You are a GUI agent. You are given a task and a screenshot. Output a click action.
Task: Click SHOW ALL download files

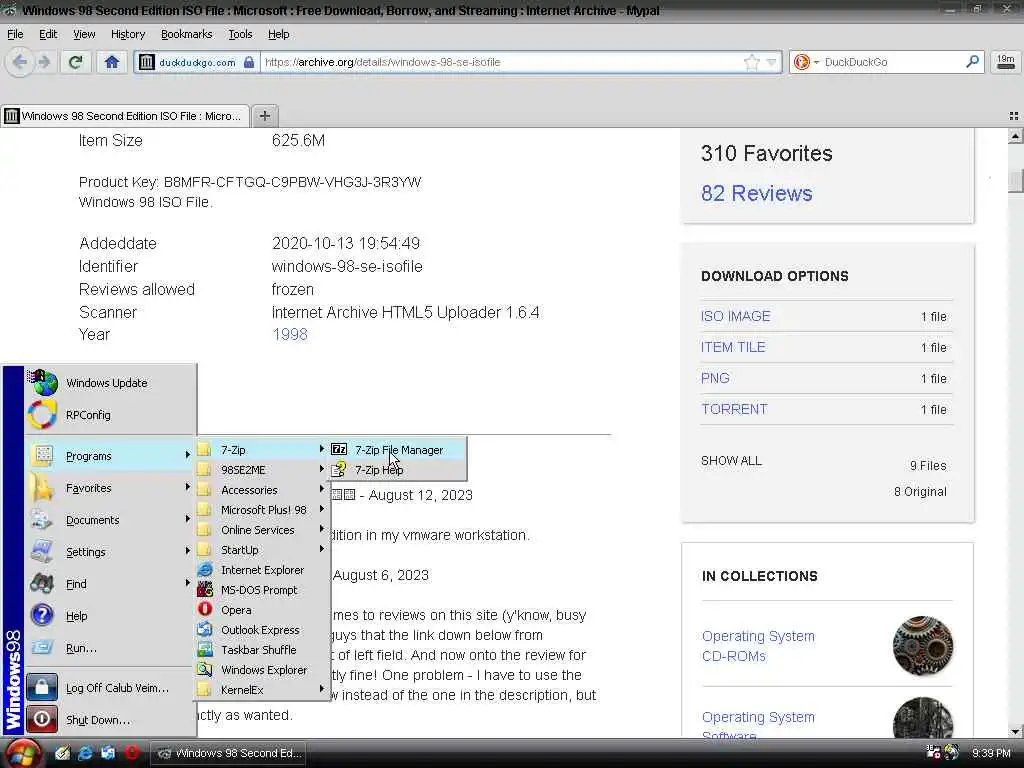pyautogui.click(x=731, y=460)
